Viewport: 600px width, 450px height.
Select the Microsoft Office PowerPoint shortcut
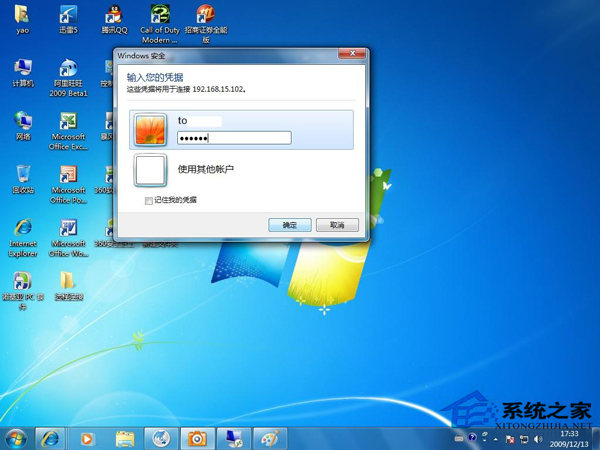68,184
